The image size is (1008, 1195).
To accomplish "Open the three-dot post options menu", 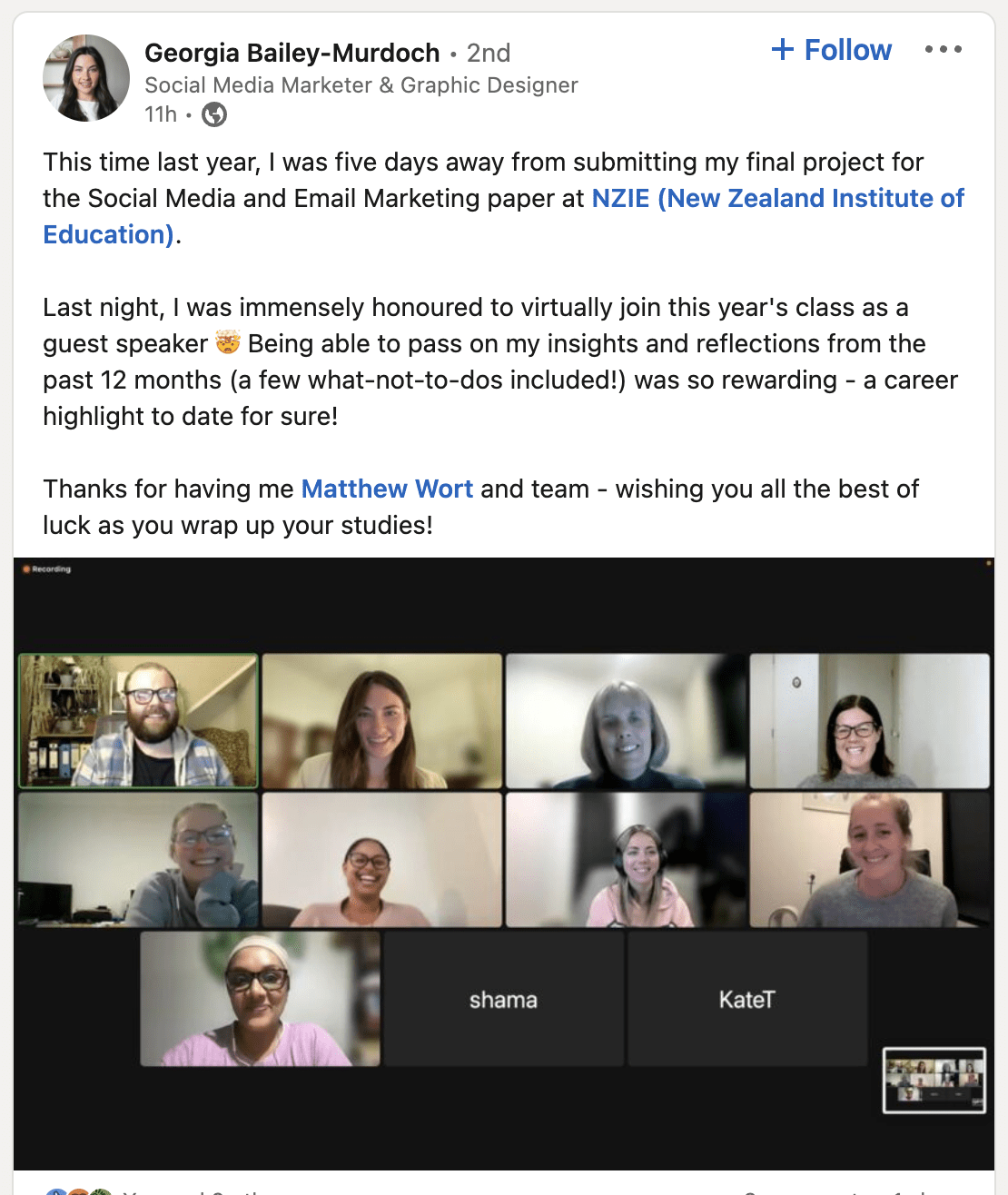I will [944, 49].
